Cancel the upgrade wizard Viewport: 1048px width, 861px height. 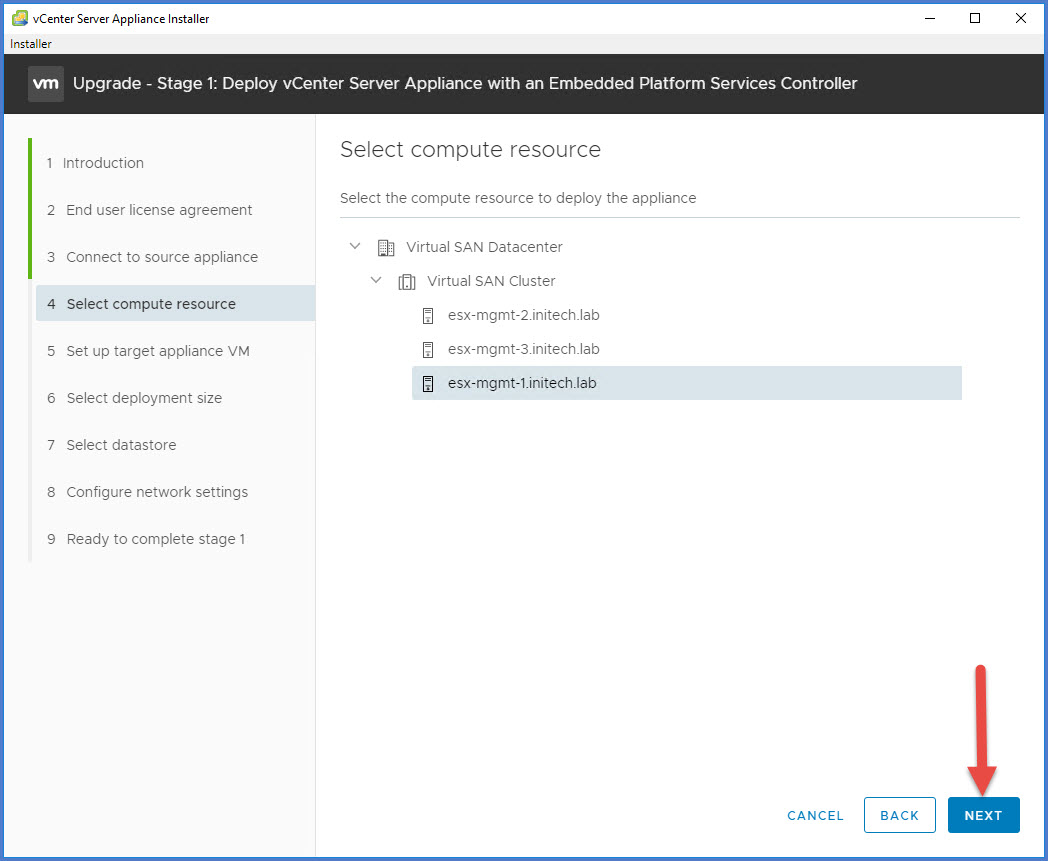(815, 815)
